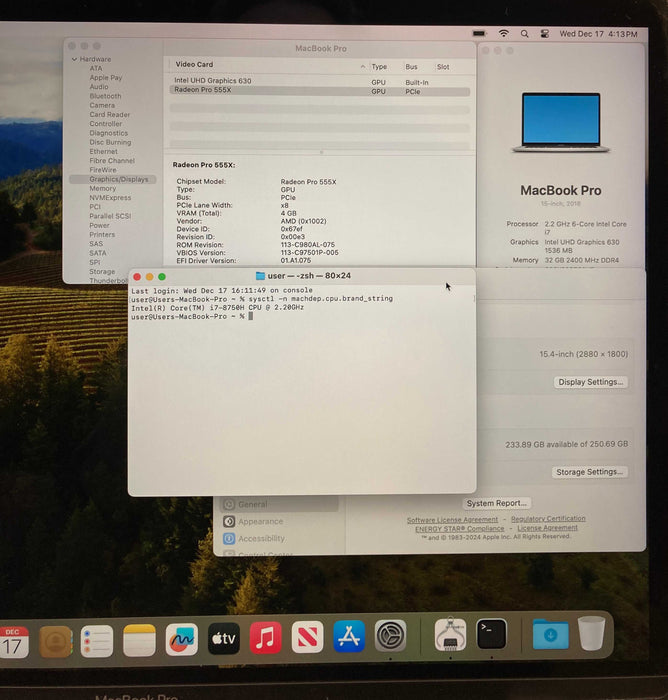Image resolution: width=668 pixels, height=700 pixels.
Task: Click the System Information Dock icon
Action: 450,634
